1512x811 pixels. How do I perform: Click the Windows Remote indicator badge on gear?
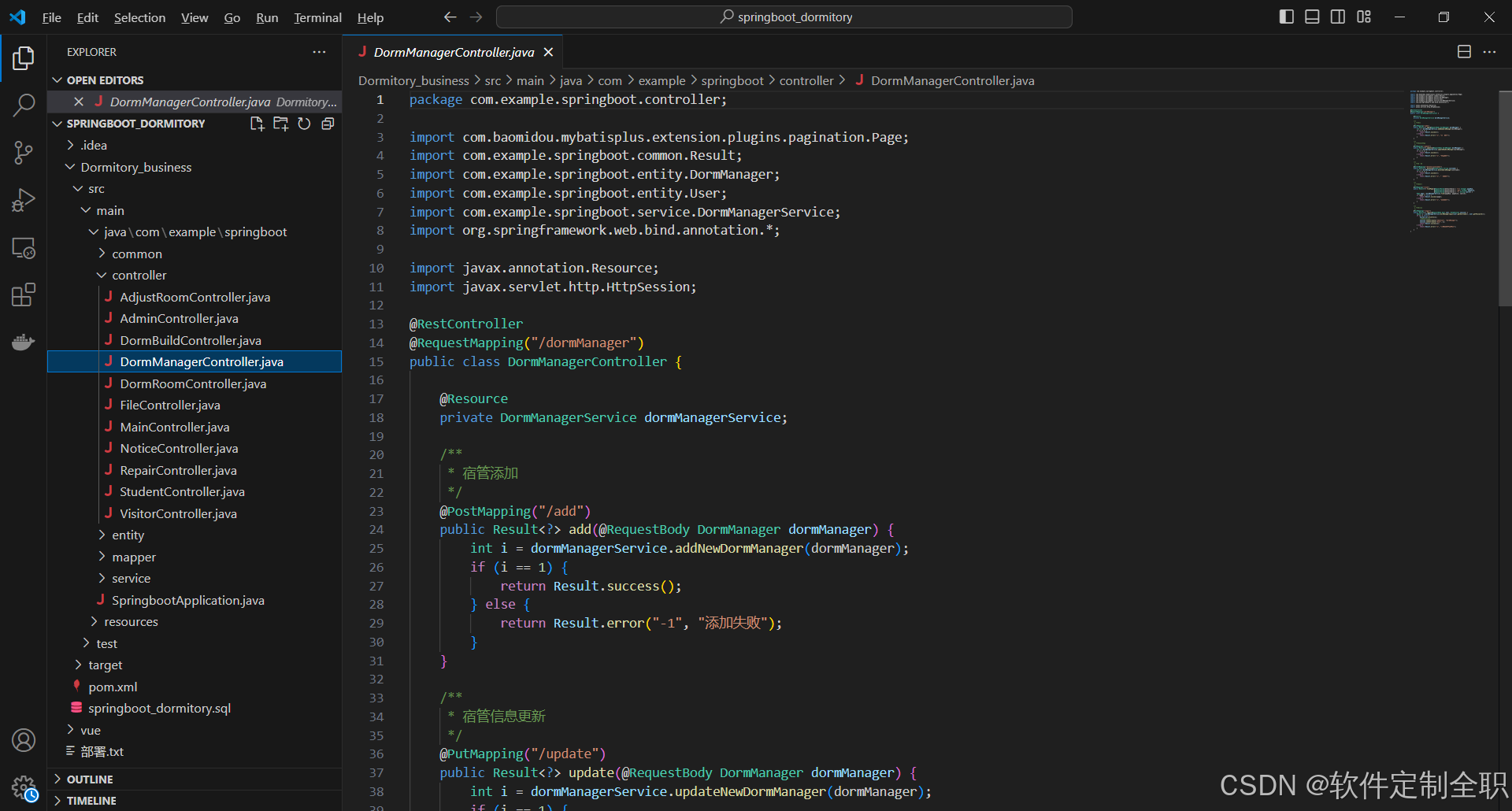click(31, 795)
